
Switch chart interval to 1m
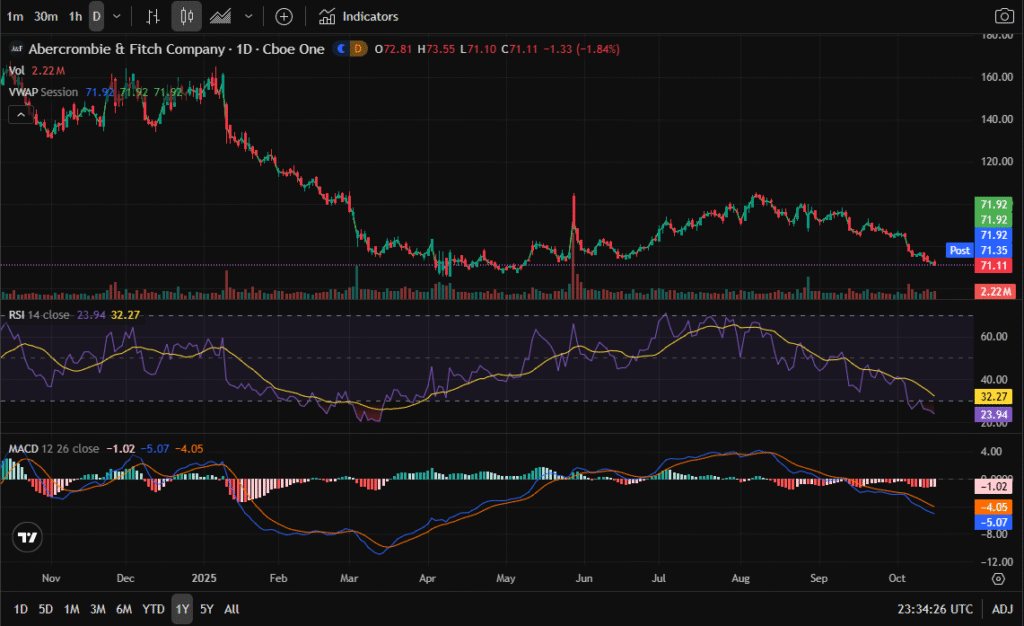15,16
